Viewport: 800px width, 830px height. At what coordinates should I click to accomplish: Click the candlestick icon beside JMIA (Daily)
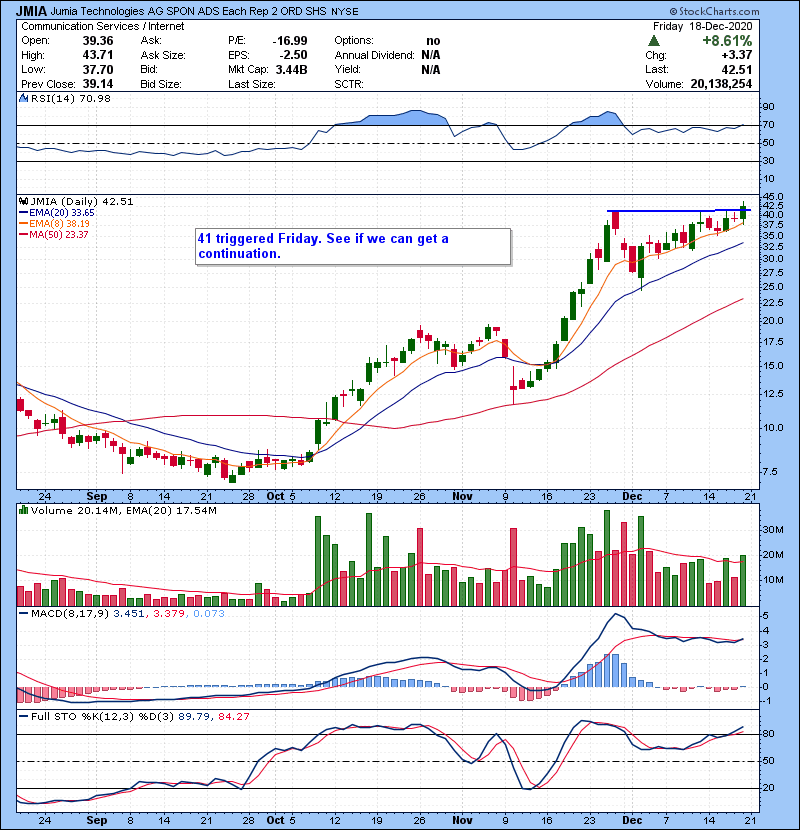coord(23,202)
